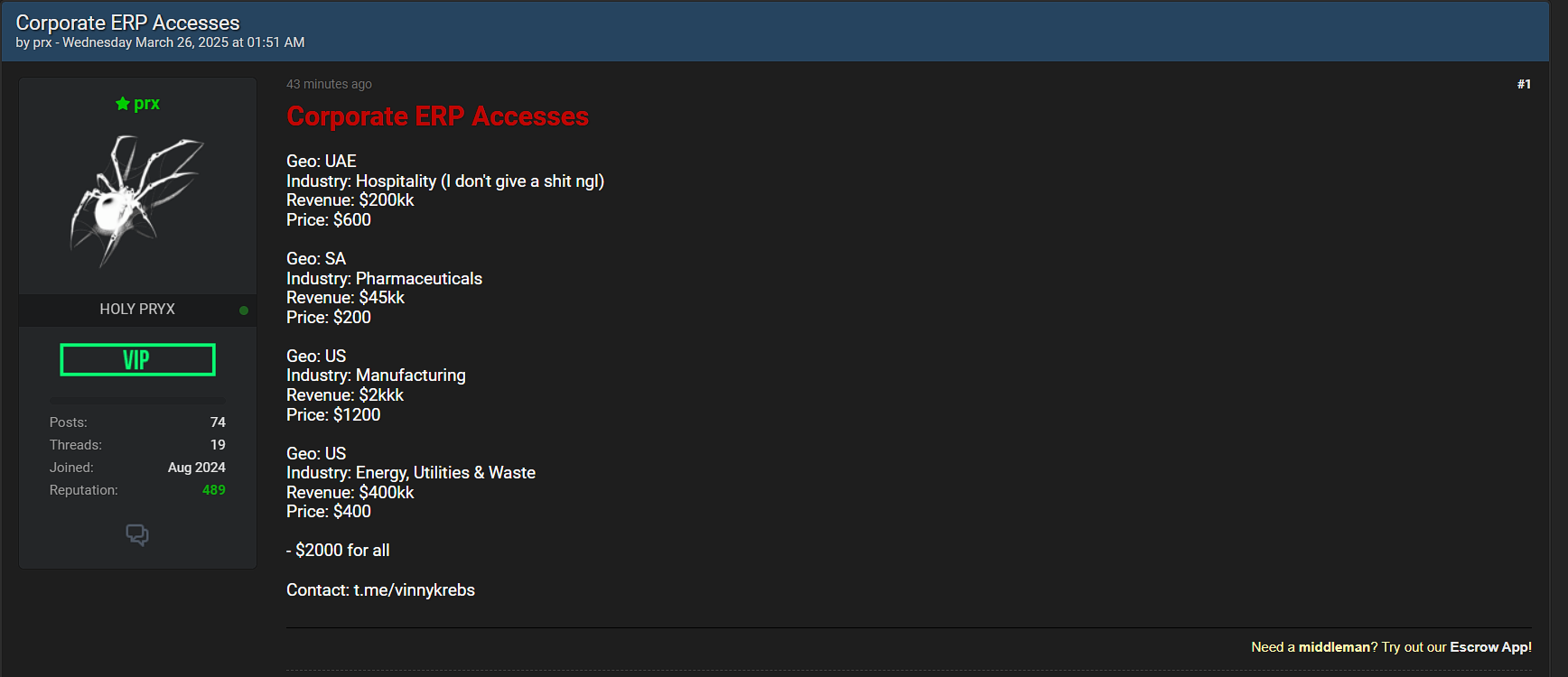This screenshot has height=677, width=1568.
Task: Click the 43 minutes ago timestamp
Action: [x=329, y=84]
